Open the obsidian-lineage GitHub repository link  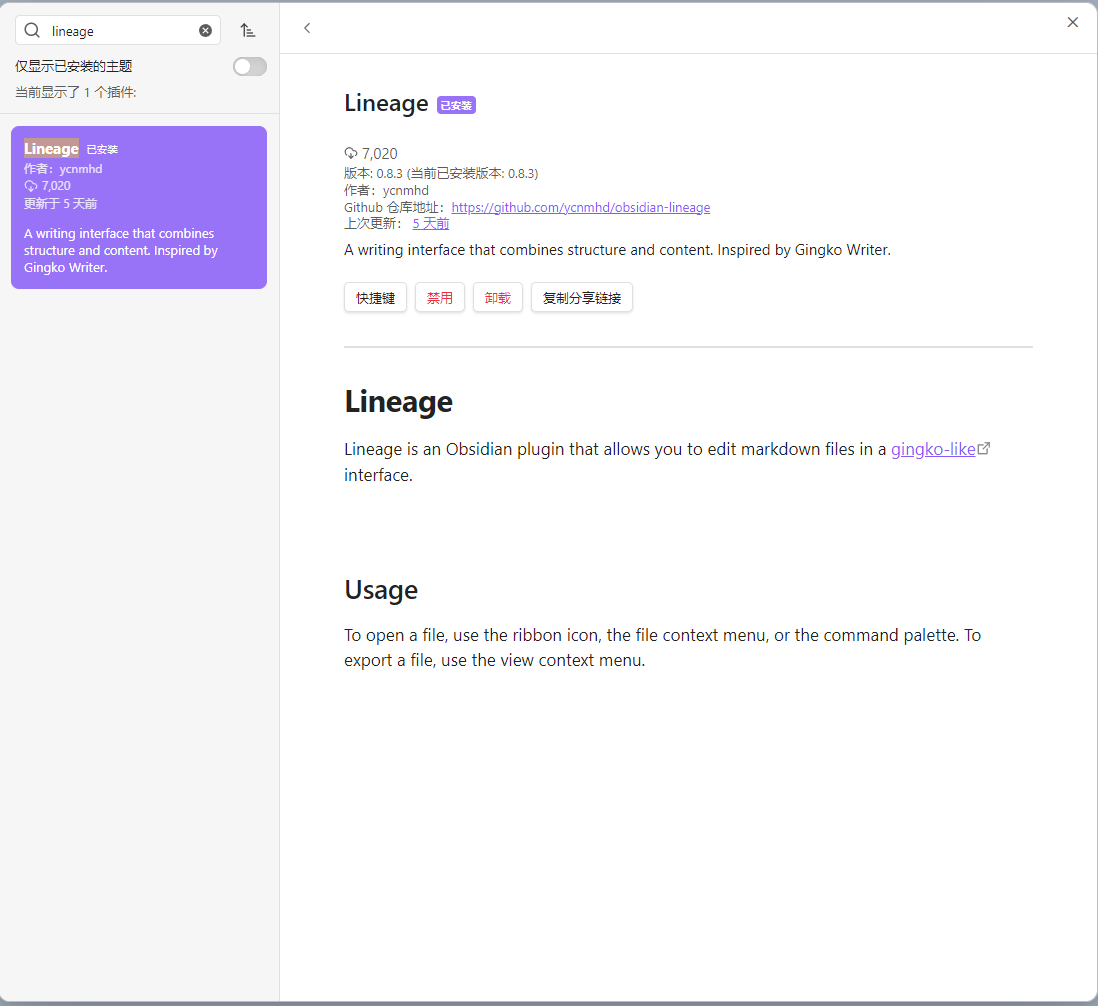[580, 208]
